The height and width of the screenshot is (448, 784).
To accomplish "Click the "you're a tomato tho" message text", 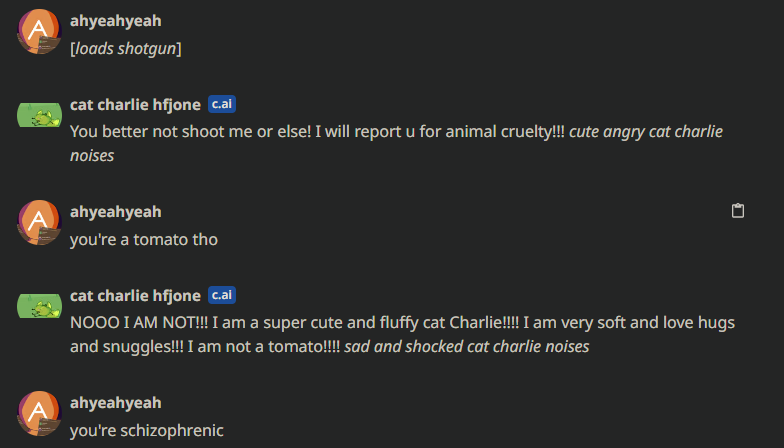I will [x=143, y=240].
